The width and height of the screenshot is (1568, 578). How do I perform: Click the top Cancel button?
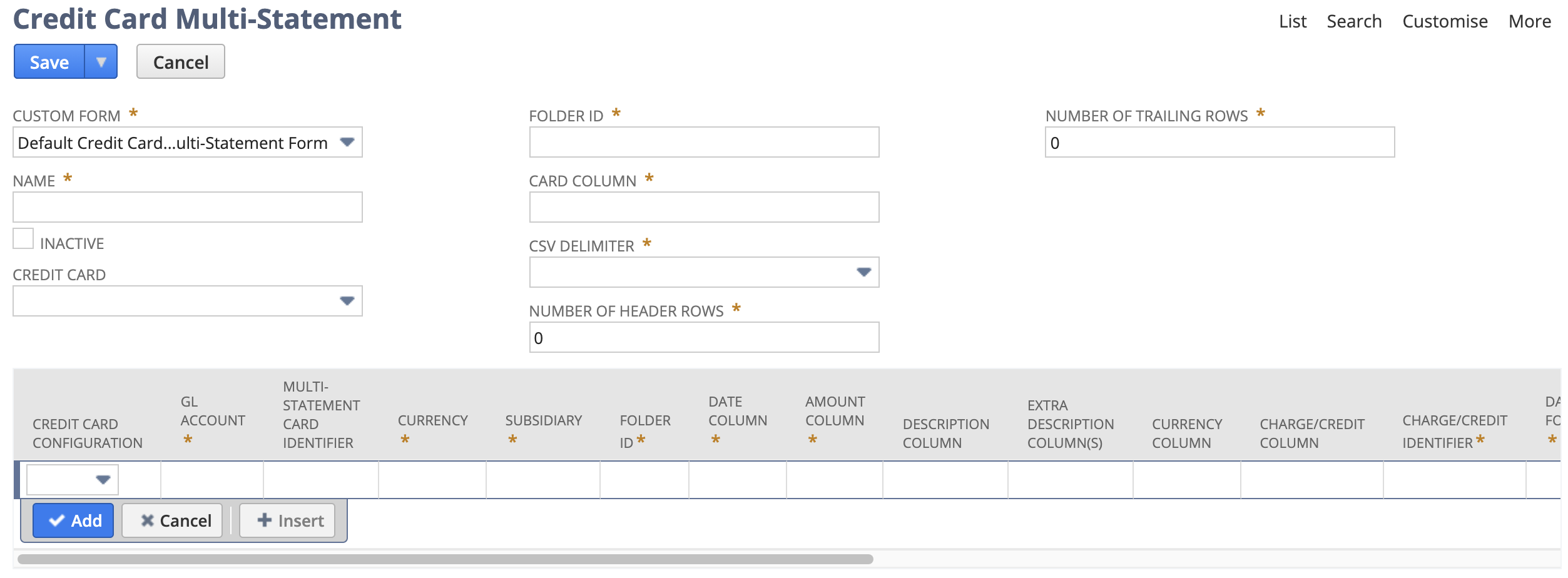click(180, 61)
